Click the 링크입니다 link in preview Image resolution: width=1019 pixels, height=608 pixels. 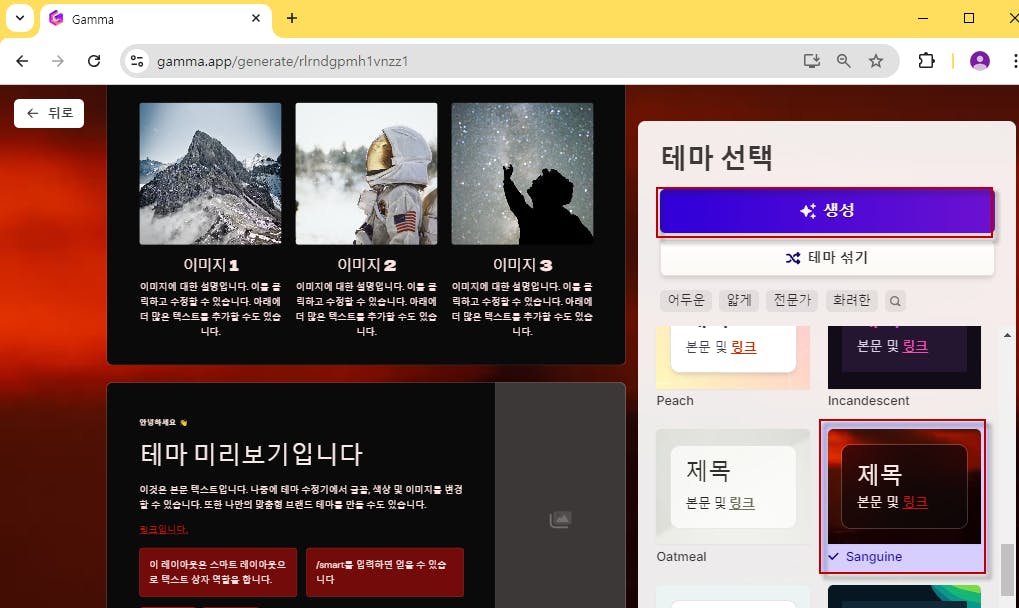[164, 529]
